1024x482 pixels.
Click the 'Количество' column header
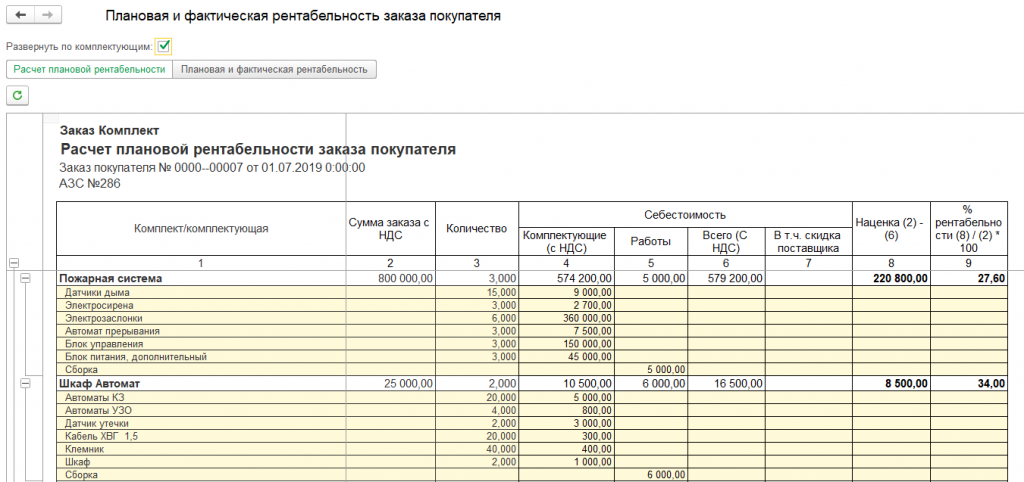point(477,229)
